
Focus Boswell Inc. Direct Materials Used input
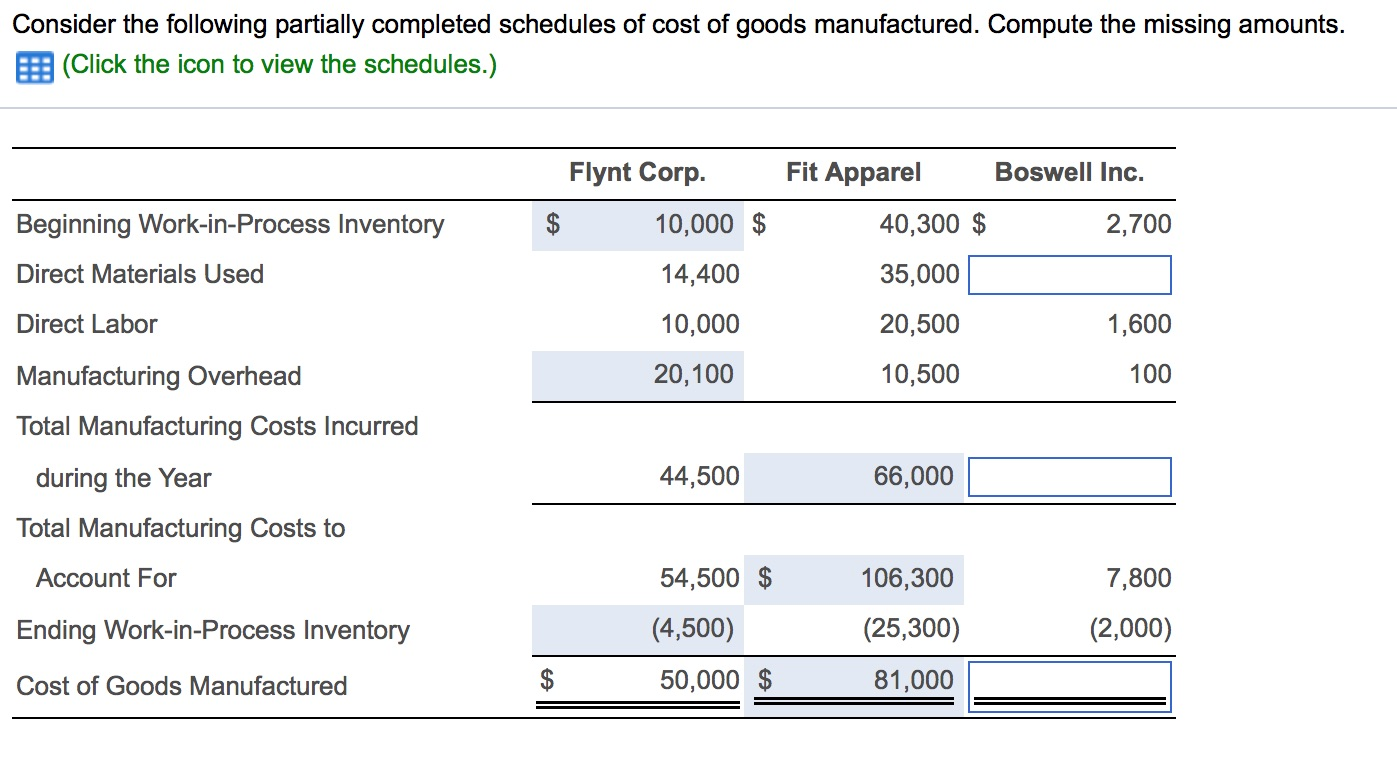pos(1070,275)
